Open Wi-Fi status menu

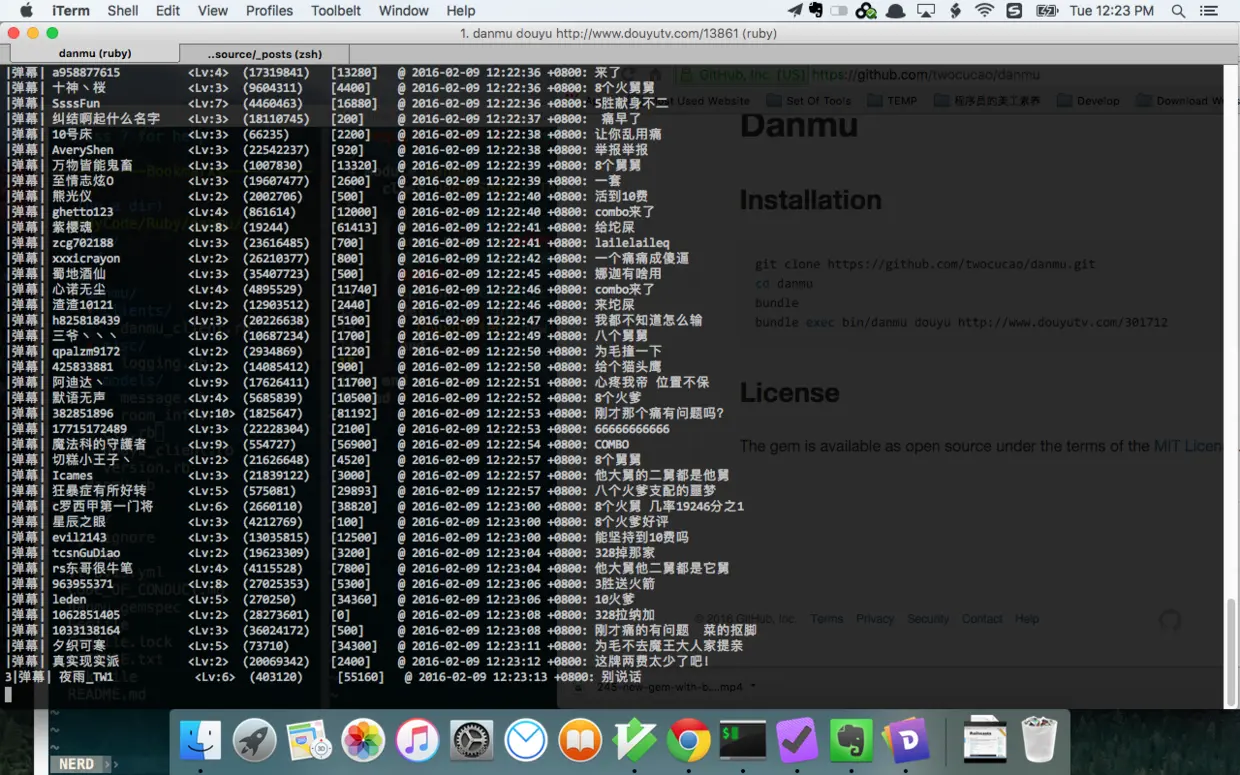click(985, 11)
